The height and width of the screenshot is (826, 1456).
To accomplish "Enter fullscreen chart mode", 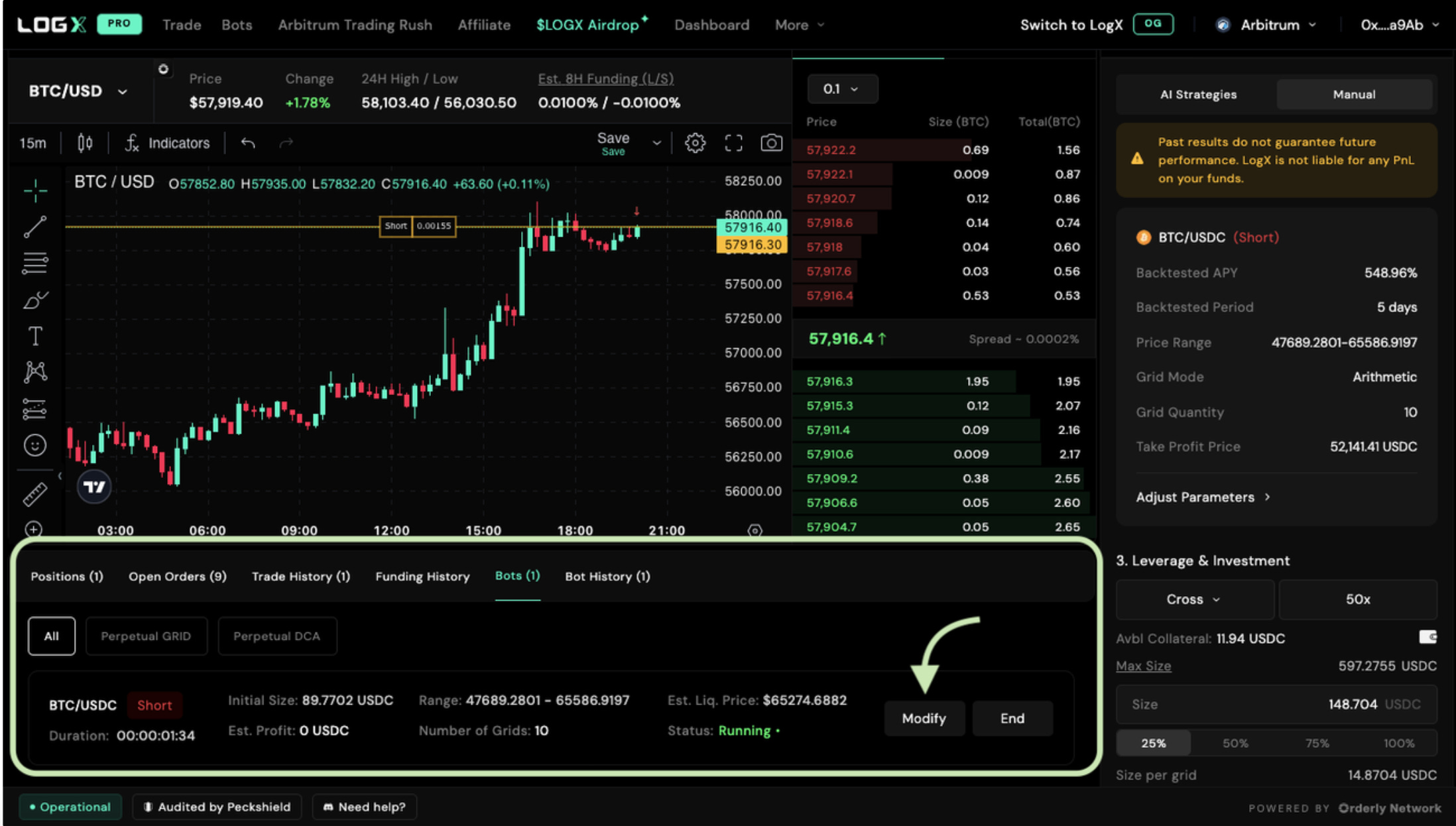I will [733, 143].
